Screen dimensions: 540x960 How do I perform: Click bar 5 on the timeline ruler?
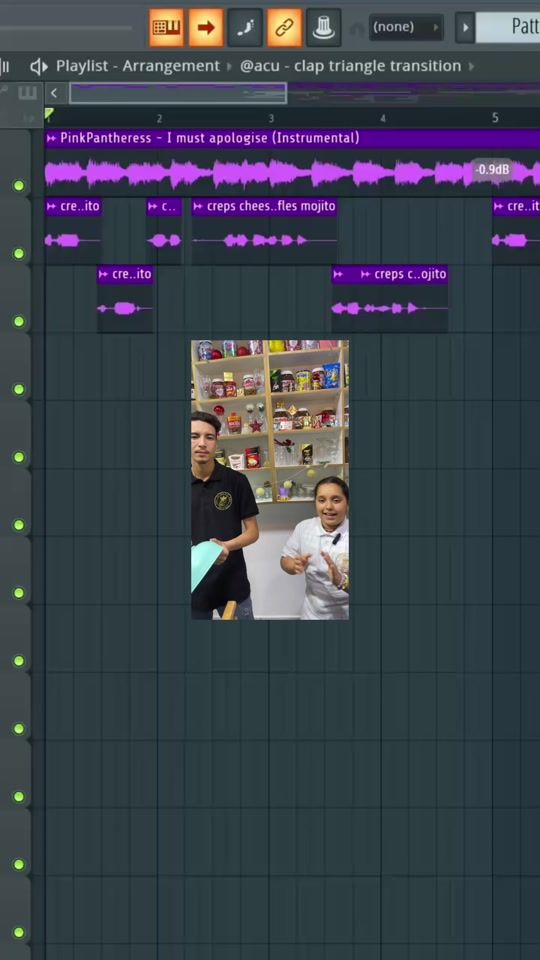[495, 118]
